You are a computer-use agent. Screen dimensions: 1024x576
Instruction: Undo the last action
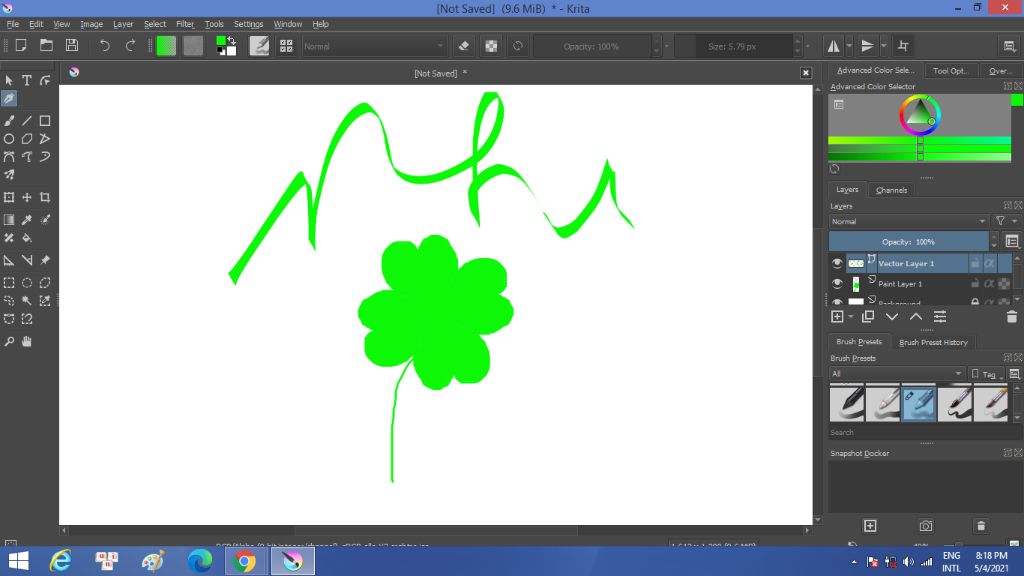[104, 46]
